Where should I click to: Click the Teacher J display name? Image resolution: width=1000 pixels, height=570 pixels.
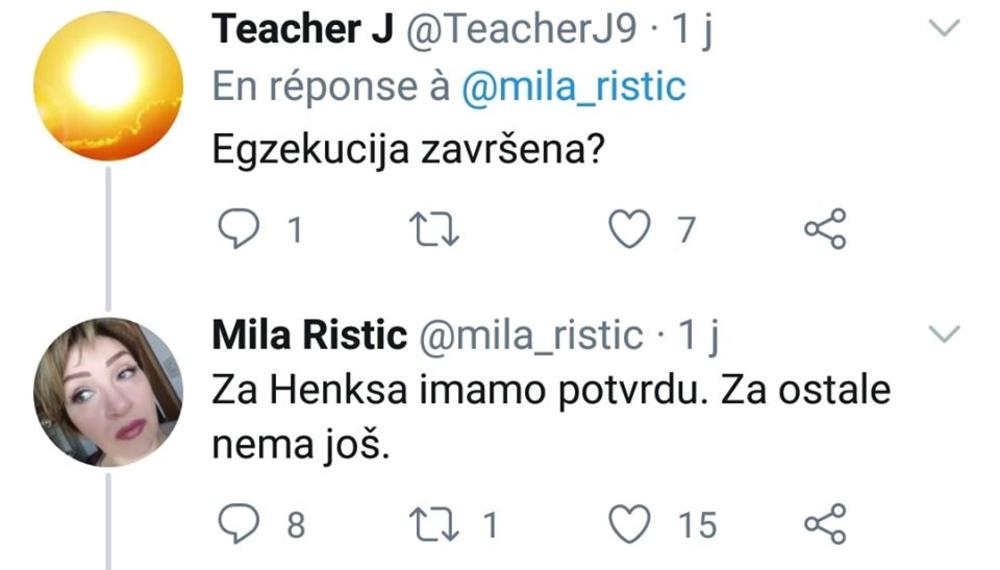point(297,33)
